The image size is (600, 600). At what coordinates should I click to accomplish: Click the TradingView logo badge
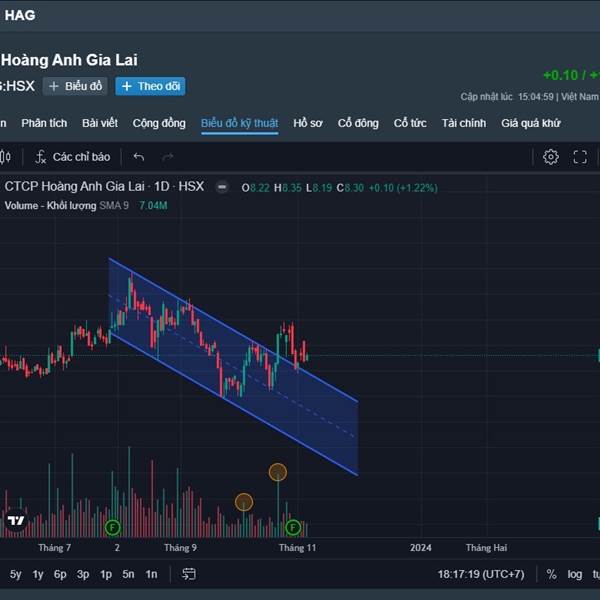[16, 520]
